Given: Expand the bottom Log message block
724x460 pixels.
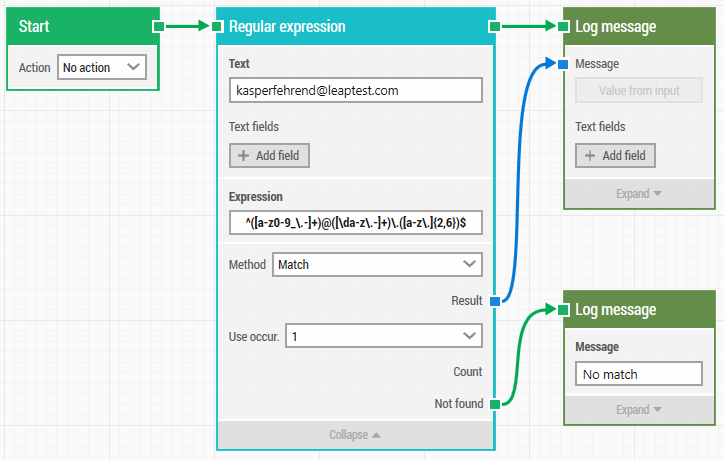Looking at the screenshot, I should pyautogui.click(x=639, y=410).
